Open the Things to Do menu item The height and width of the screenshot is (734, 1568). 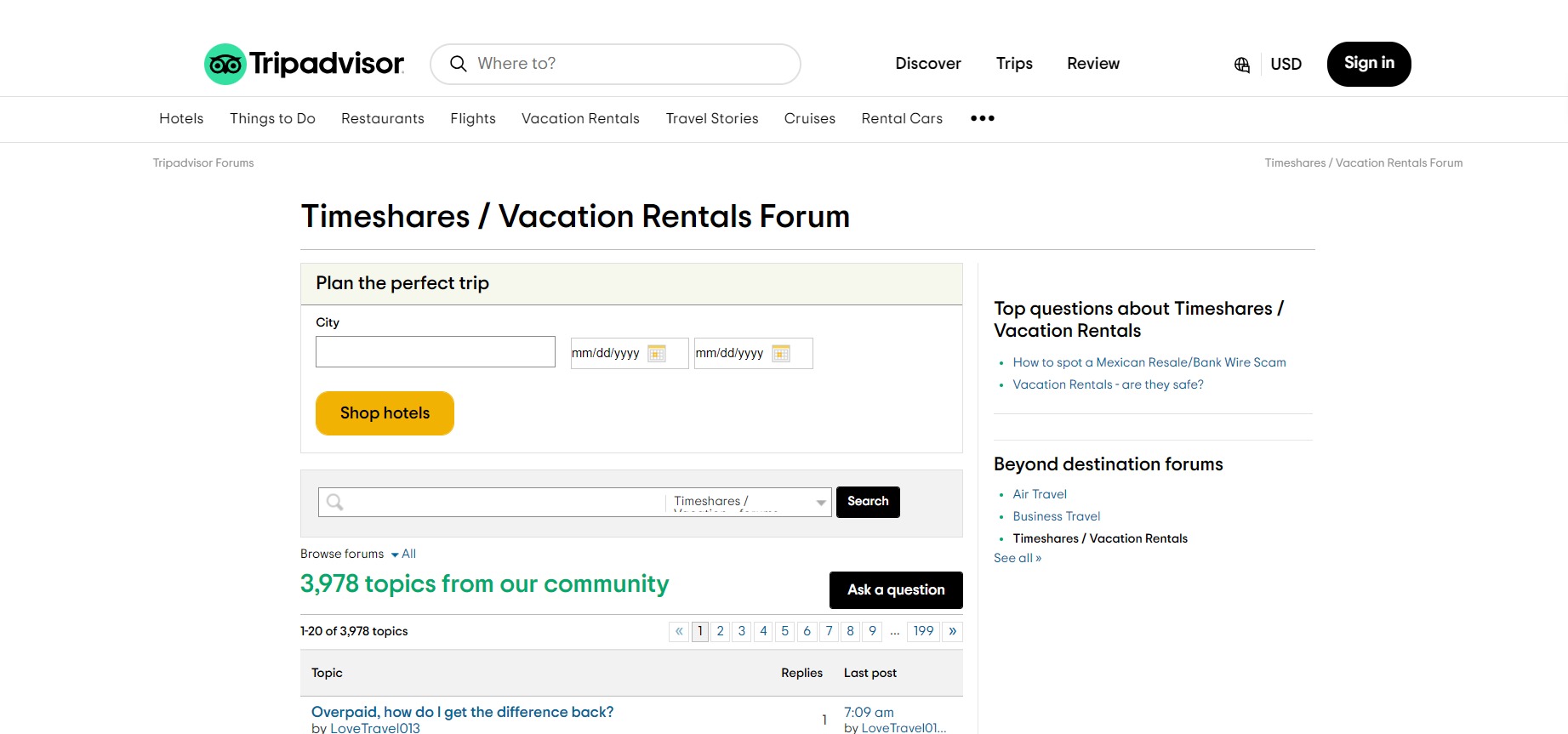(x=272, y=119)
